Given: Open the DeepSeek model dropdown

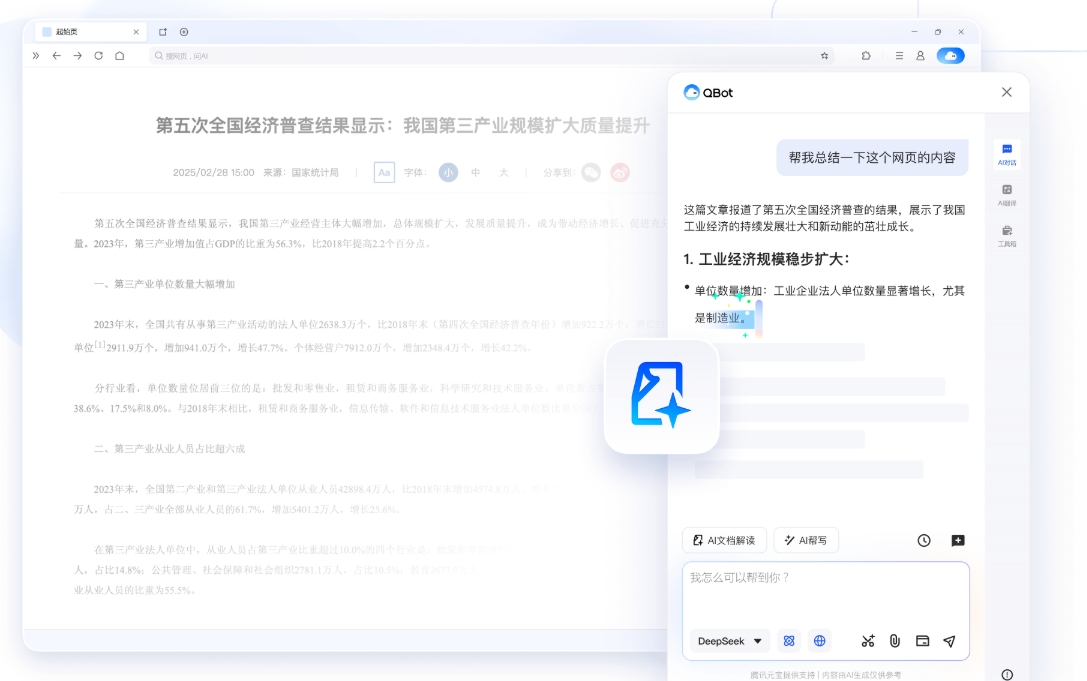Looking at the screenshot, I should (x=728, y=641).
